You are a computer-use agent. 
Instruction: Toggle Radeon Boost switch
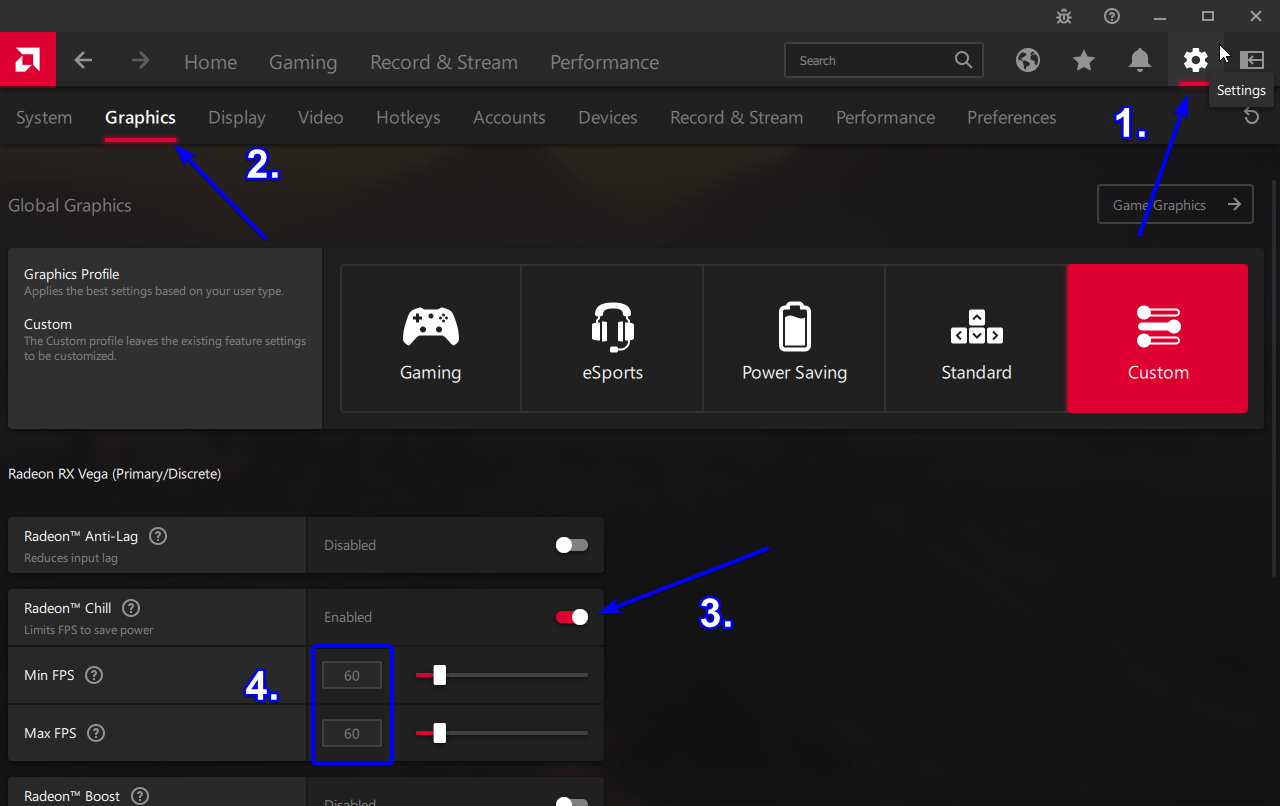[572, 802]
